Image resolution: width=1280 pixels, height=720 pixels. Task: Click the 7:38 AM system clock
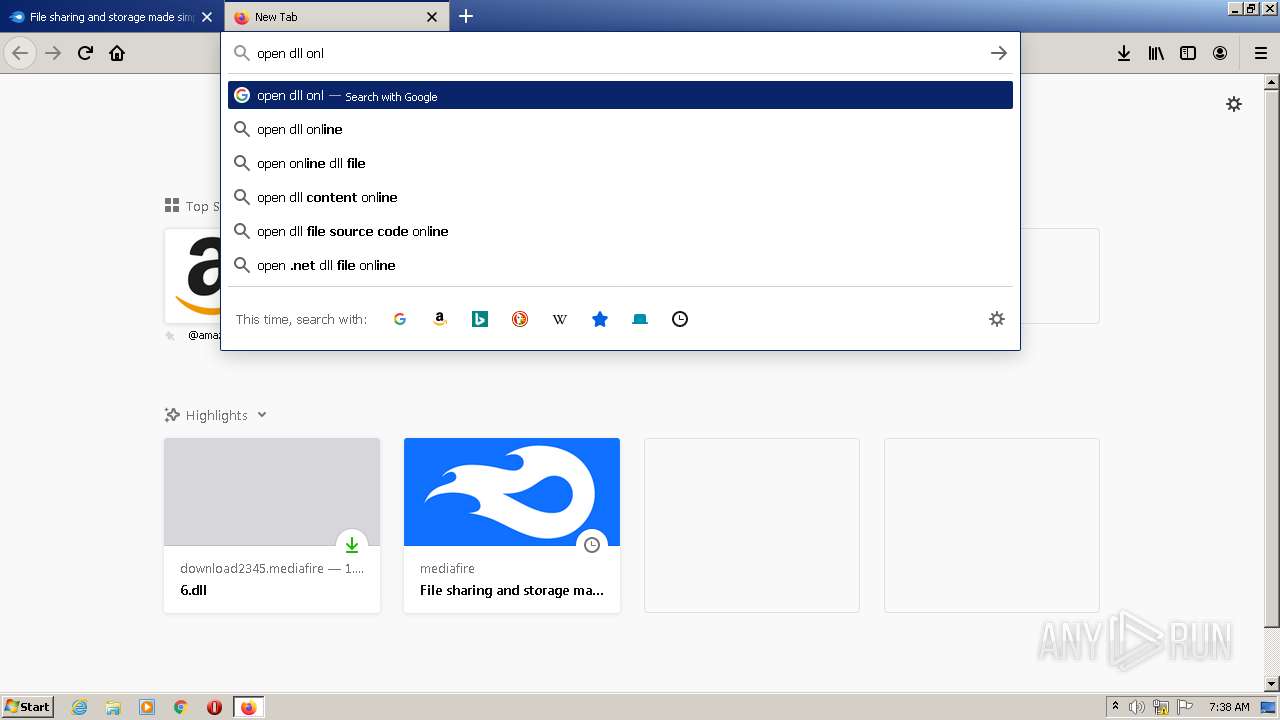[1229, 707]
